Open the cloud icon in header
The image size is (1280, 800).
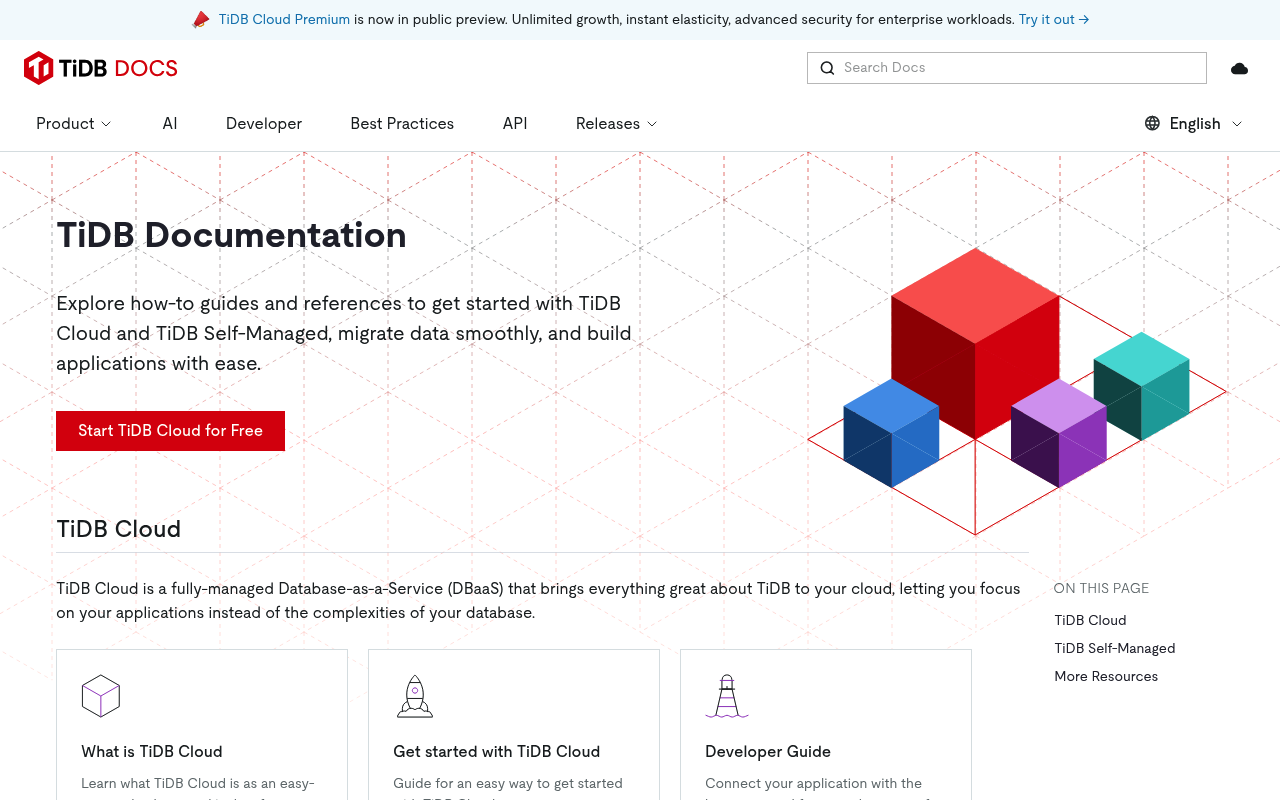tap(1239, 68)
